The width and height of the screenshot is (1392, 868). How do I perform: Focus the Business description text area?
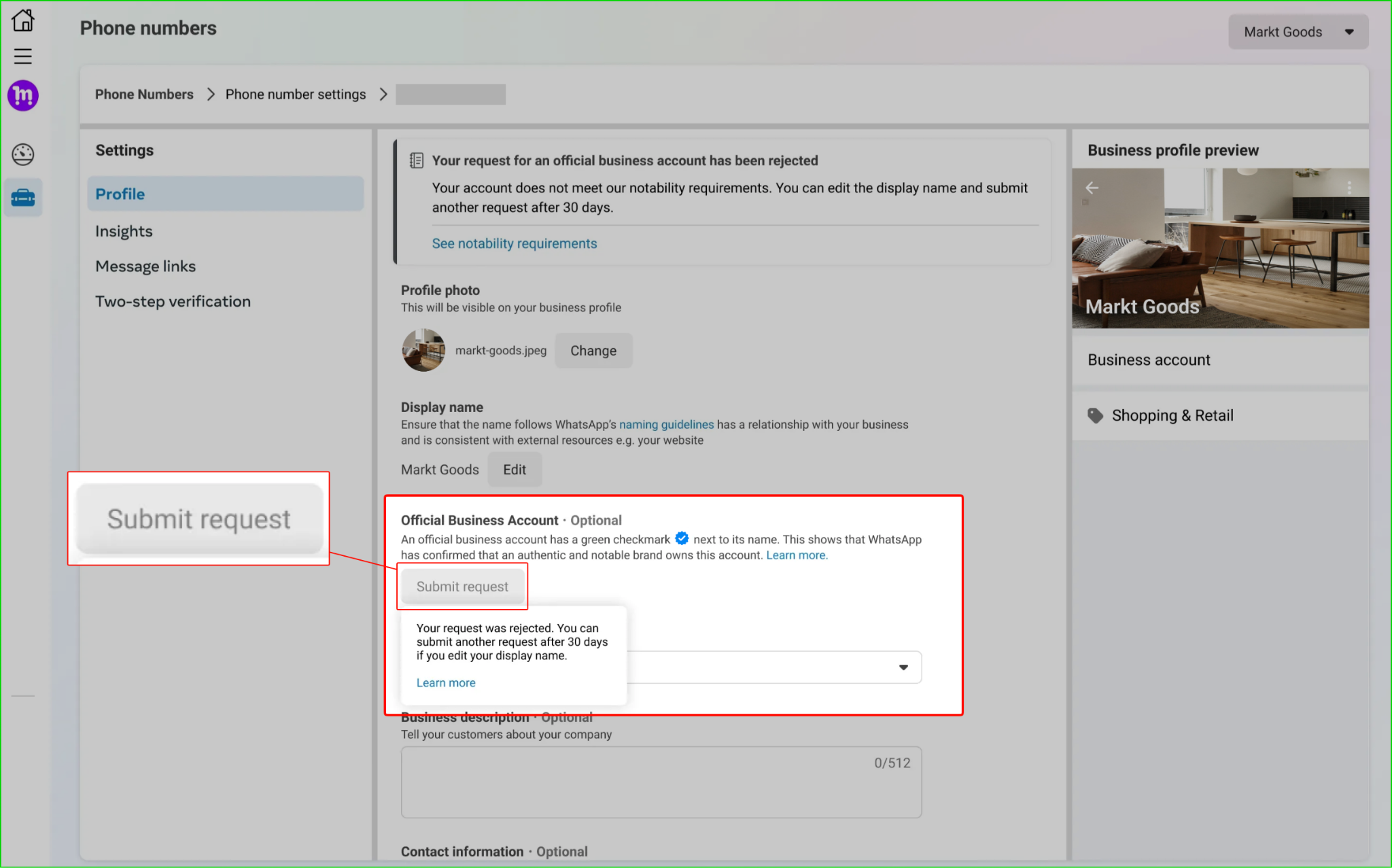[661, 782]
